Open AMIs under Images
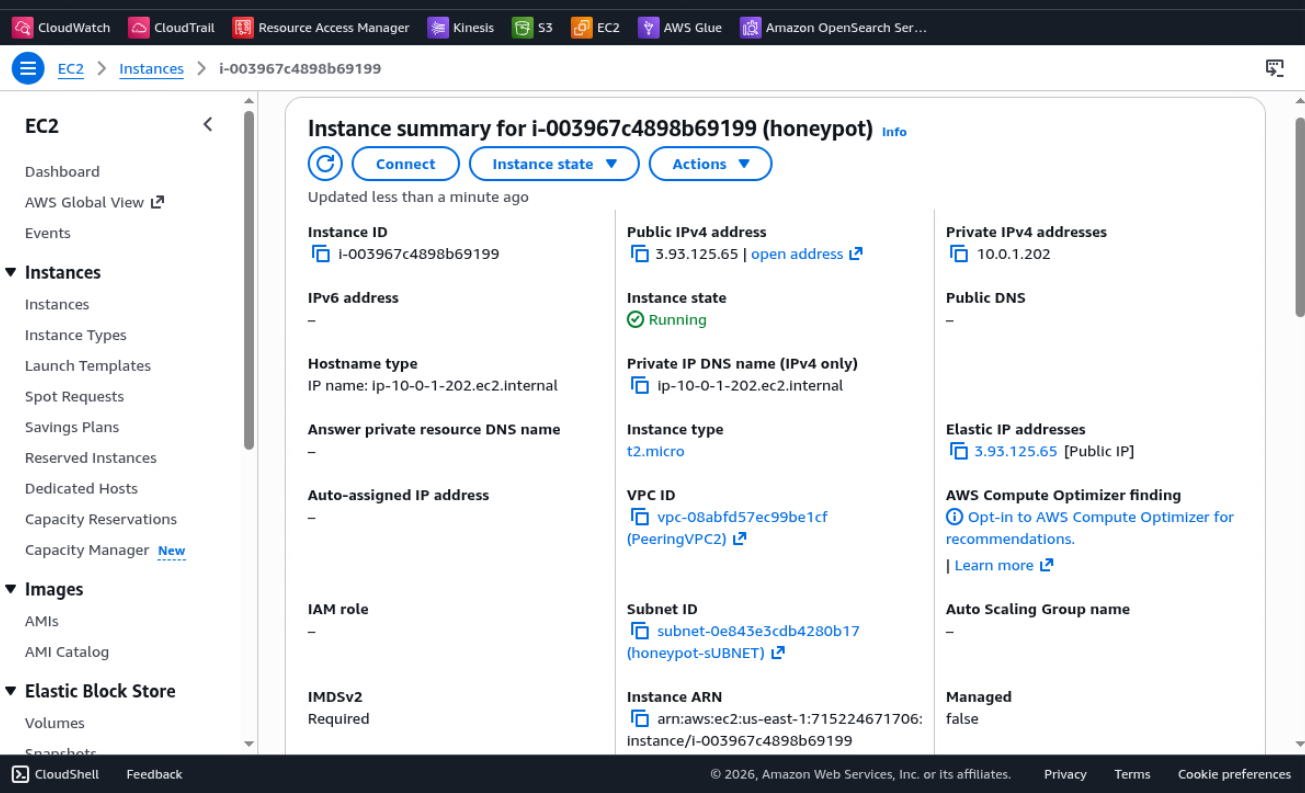Screen dimensions: 1305x793 [x=42, y=621]
